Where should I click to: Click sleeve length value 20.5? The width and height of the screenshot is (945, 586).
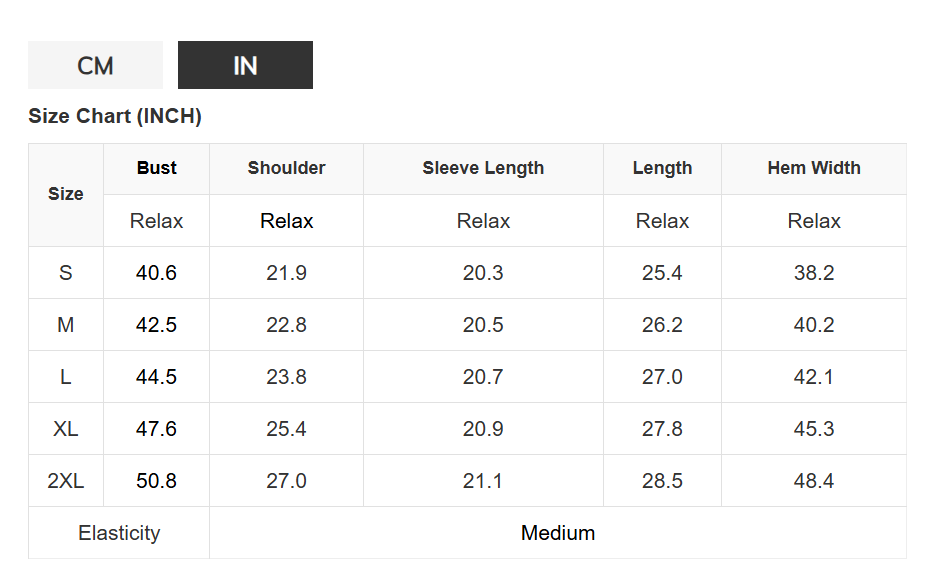pos(483,325)
